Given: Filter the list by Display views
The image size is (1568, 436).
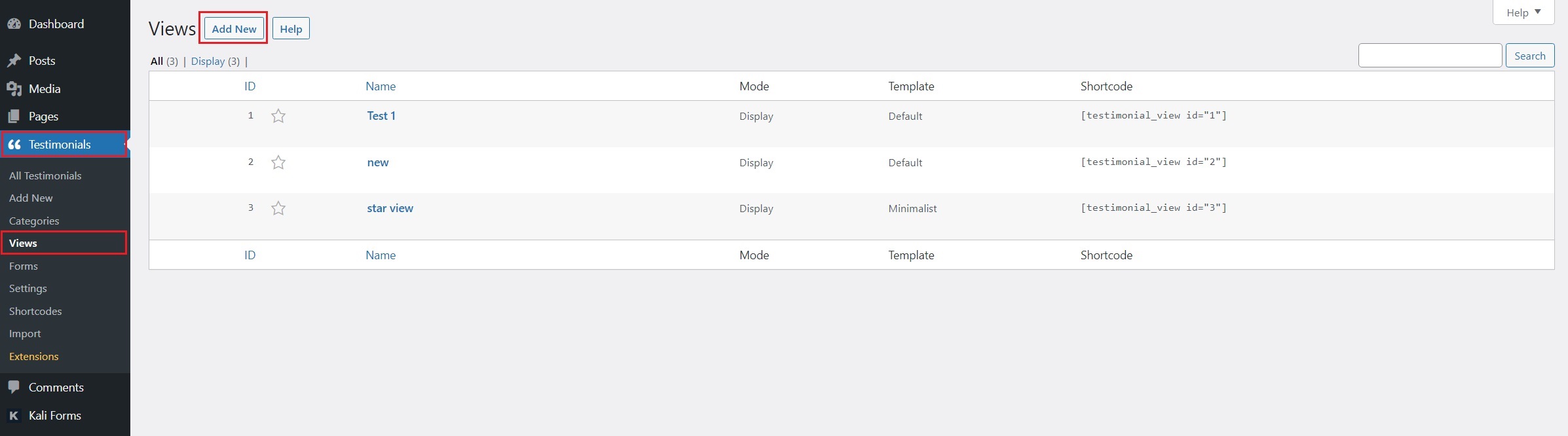Looking at the screenshot, I should (208, 61).
